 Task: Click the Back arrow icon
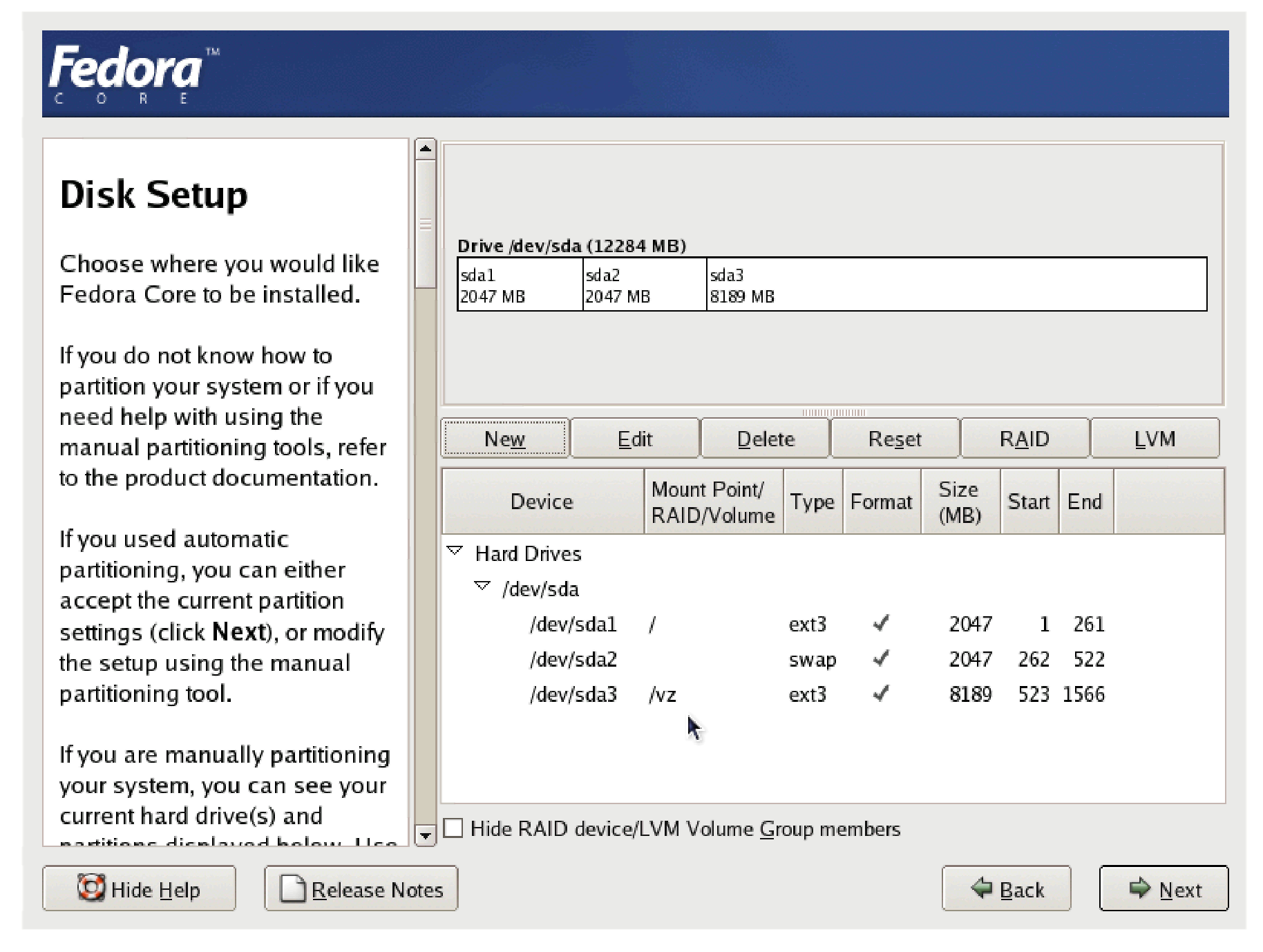click(982, 888)
